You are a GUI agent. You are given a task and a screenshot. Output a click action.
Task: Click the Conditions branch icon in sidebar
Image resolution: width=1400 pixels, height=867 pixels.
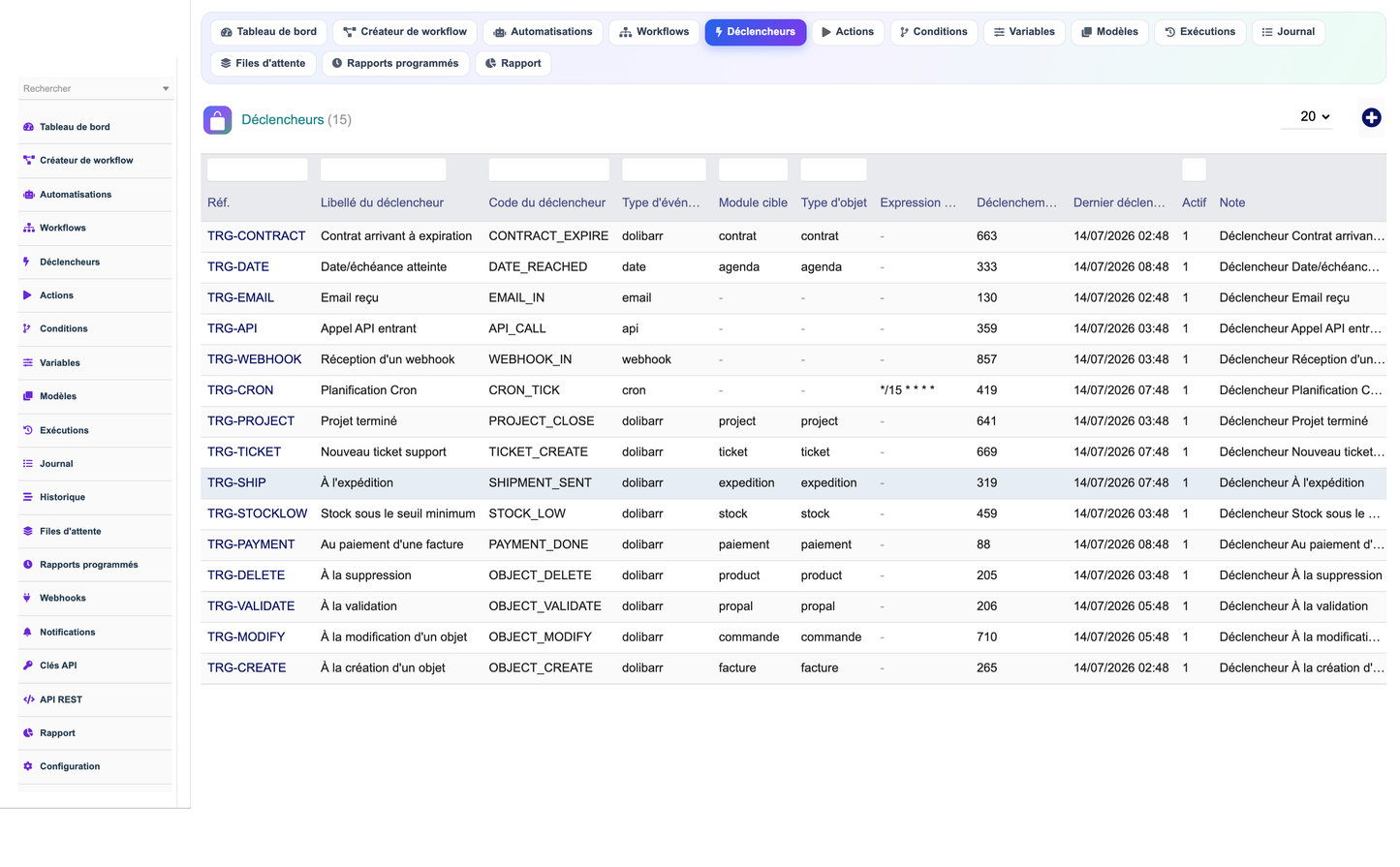click(26, 328)
